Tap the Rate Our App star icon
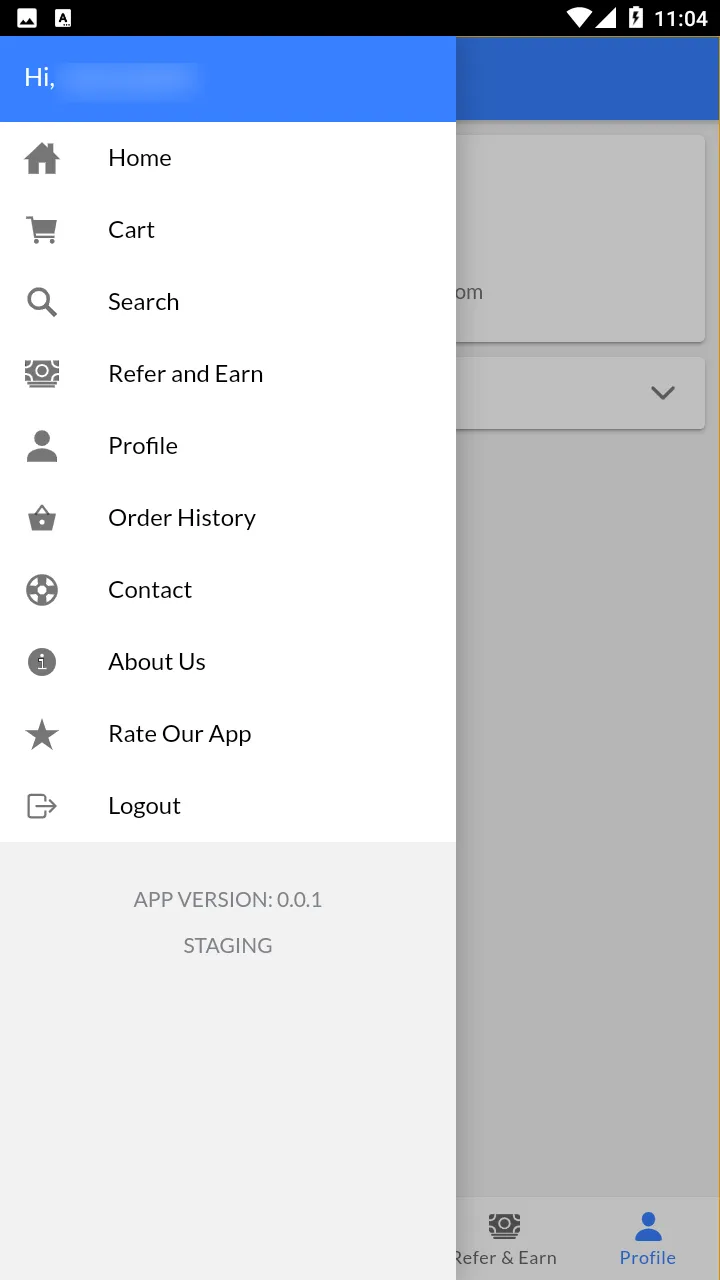 42,734
